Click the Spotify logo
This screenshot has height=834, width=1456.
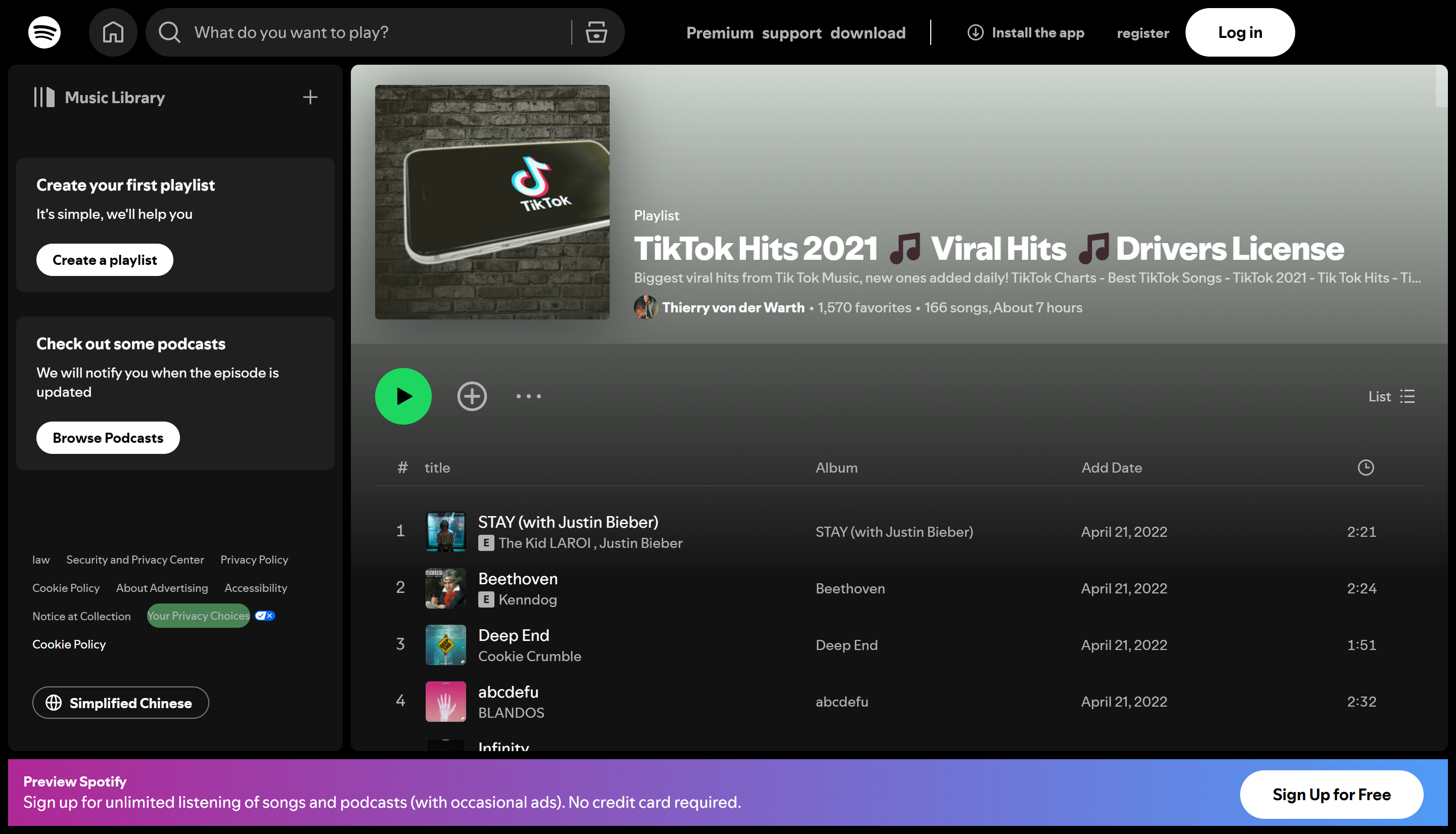click(x=44, y=32)
